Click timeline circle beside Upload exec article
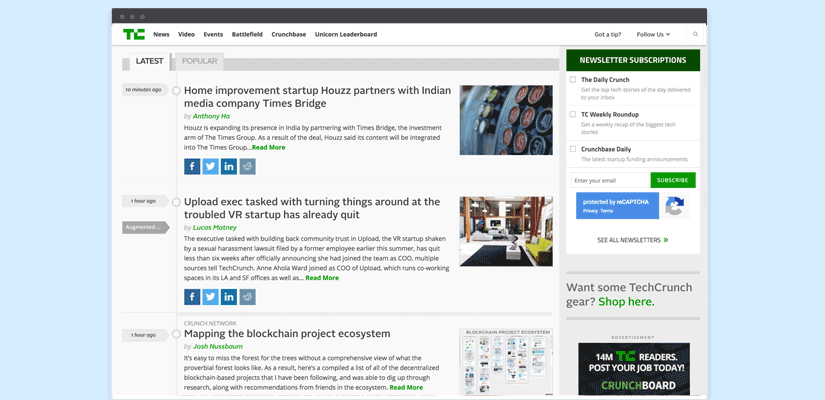The width and height of the screenshot is (825, 400). click(176, 202)
